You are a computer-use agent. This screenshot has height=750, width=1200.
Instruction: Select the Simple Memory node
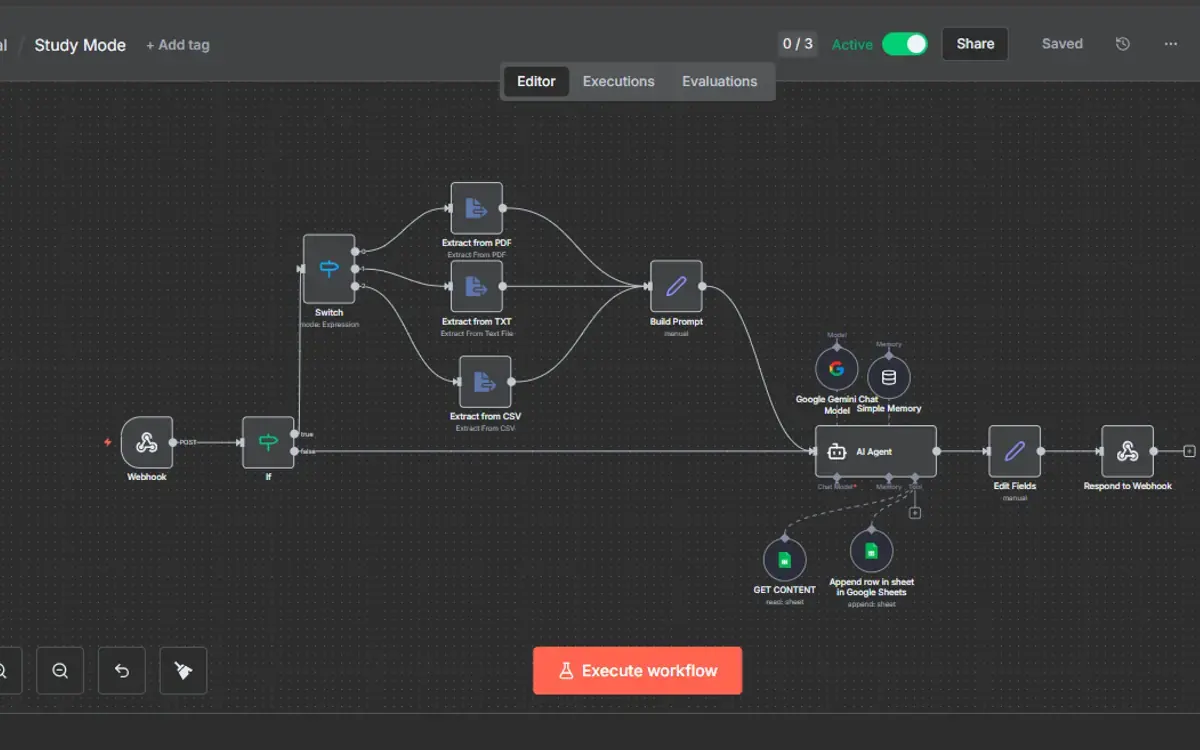889,378
